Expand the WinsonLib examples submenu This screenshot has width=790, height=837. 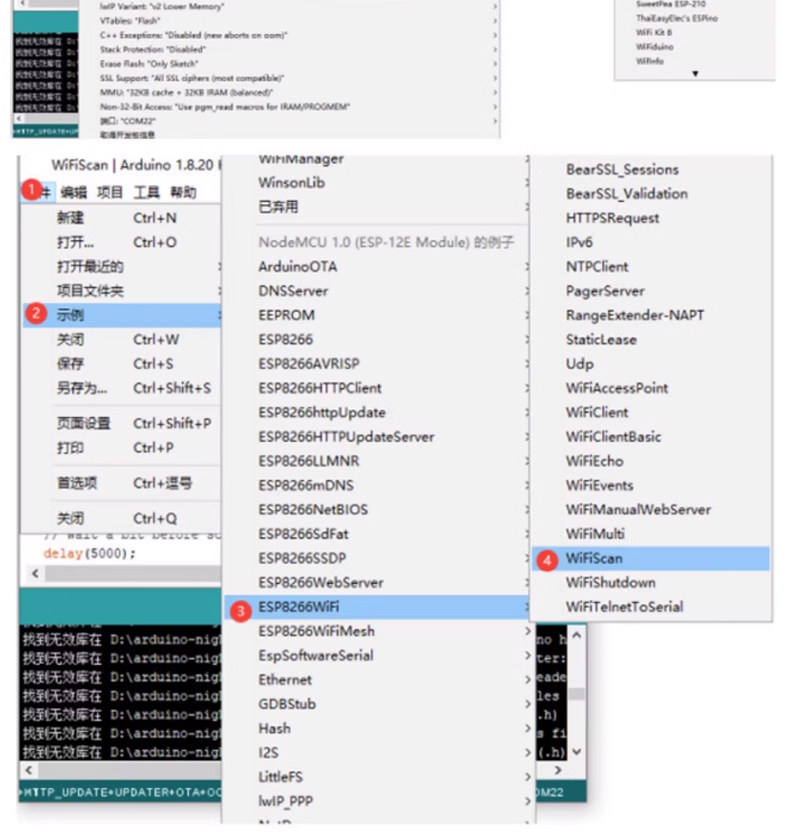coord(377,183)
